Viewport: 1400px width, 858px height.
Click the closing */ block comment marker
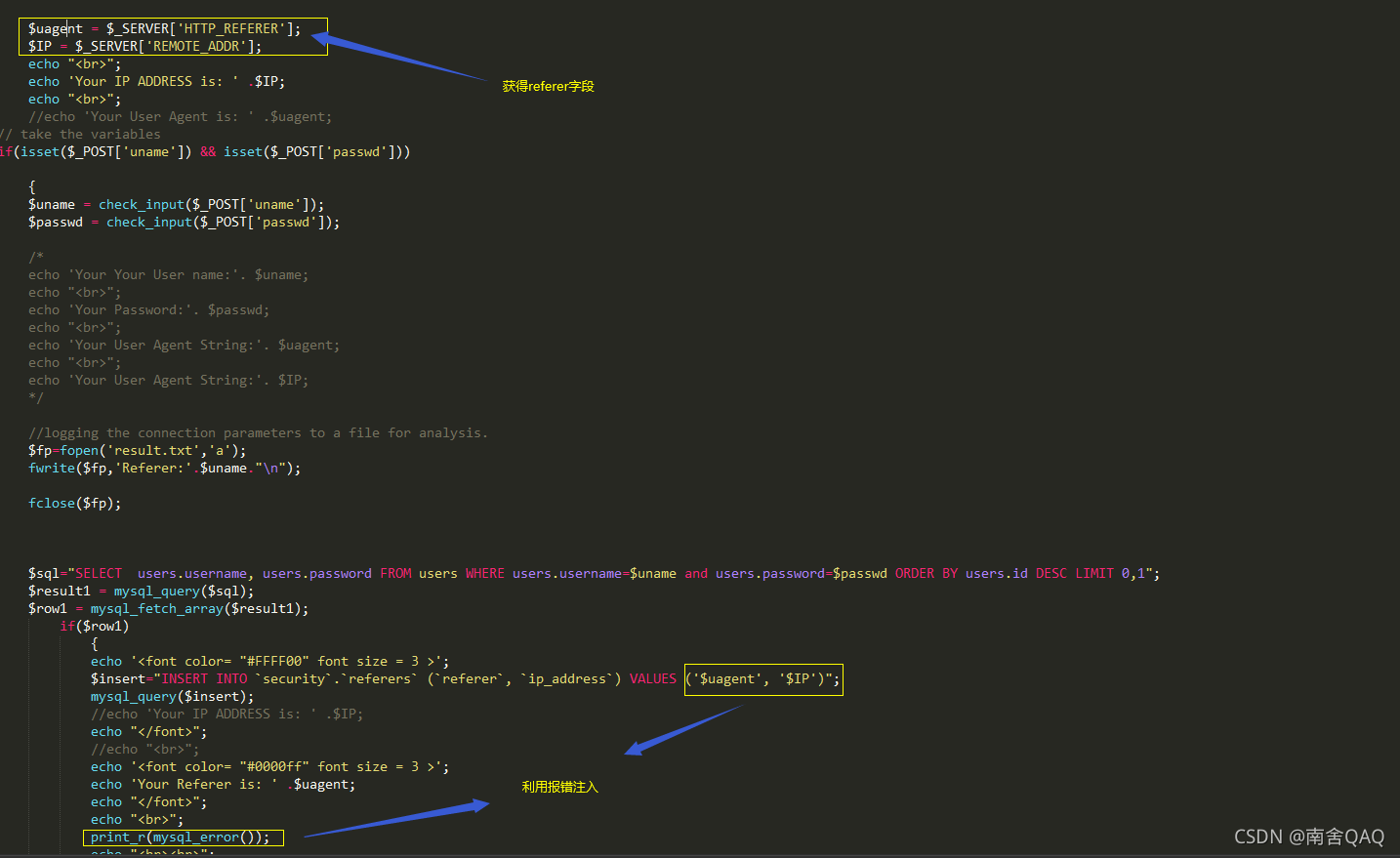36,397
